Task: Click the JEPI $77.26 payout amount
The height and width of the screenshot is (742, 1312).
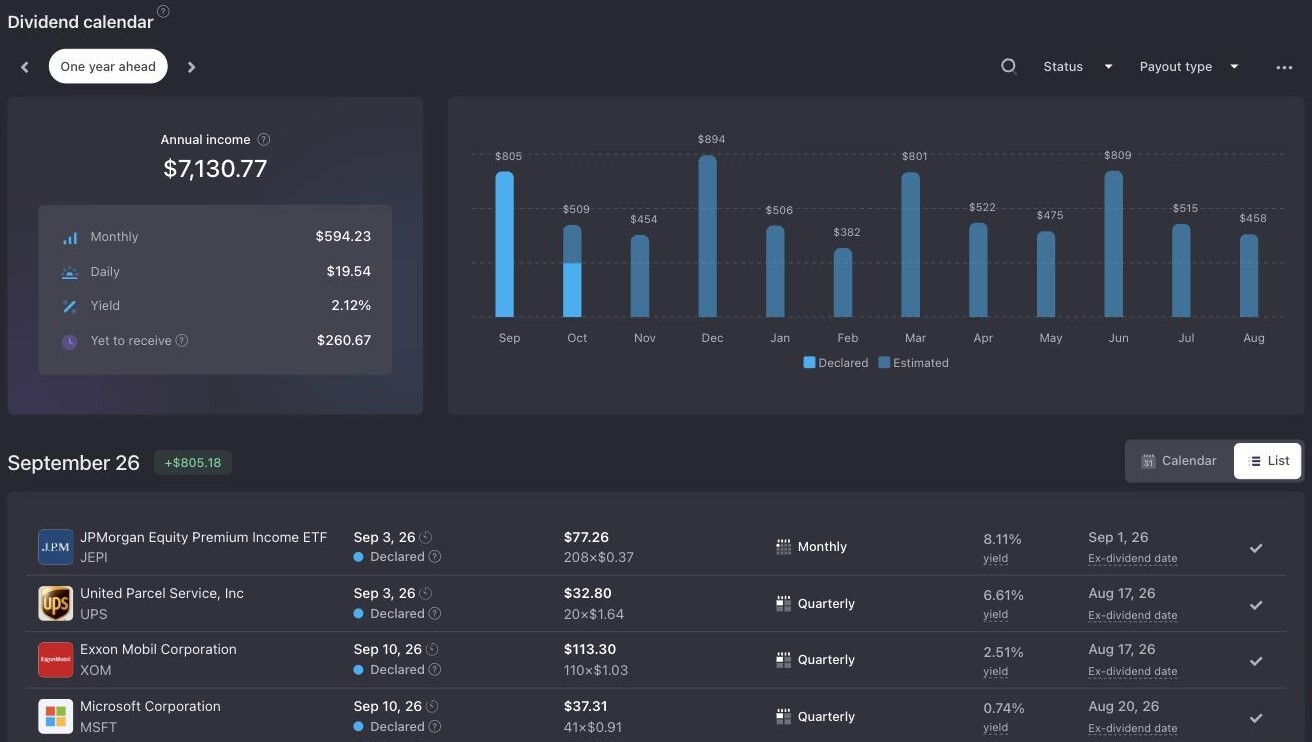Action: click(586, 537)
